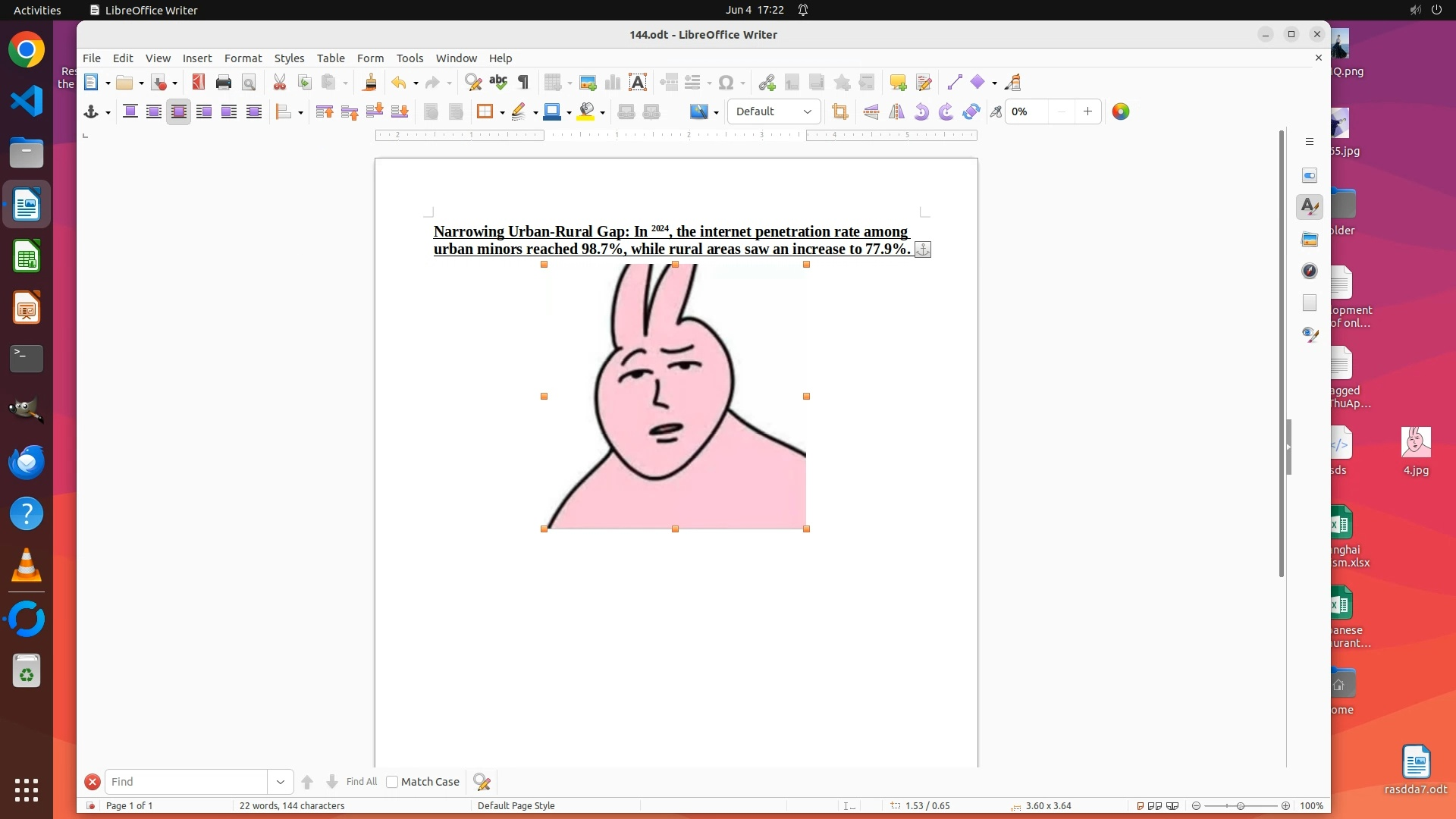Click the Flip Horizontally icon

click(x=896, y=112)
